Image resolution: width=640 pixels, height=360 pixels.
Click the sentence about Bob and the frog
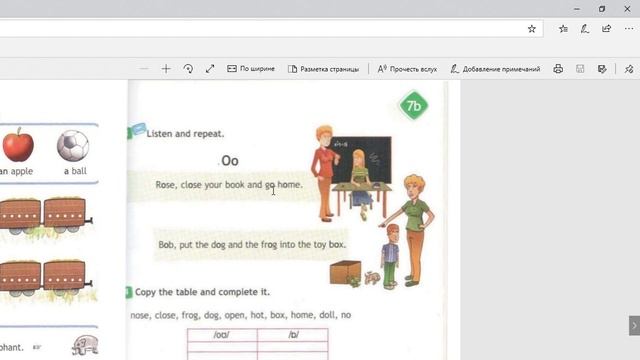click(x=252, y=244)
